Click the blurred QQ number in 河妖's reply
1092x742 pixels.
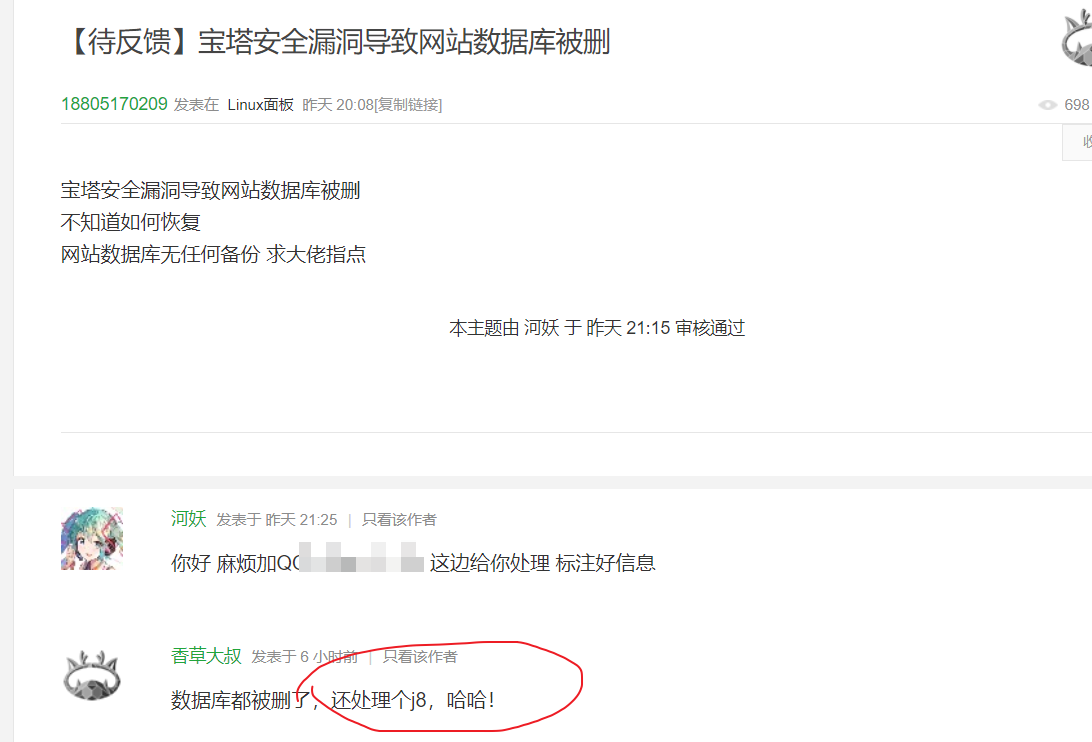click(x=362, y=557)
